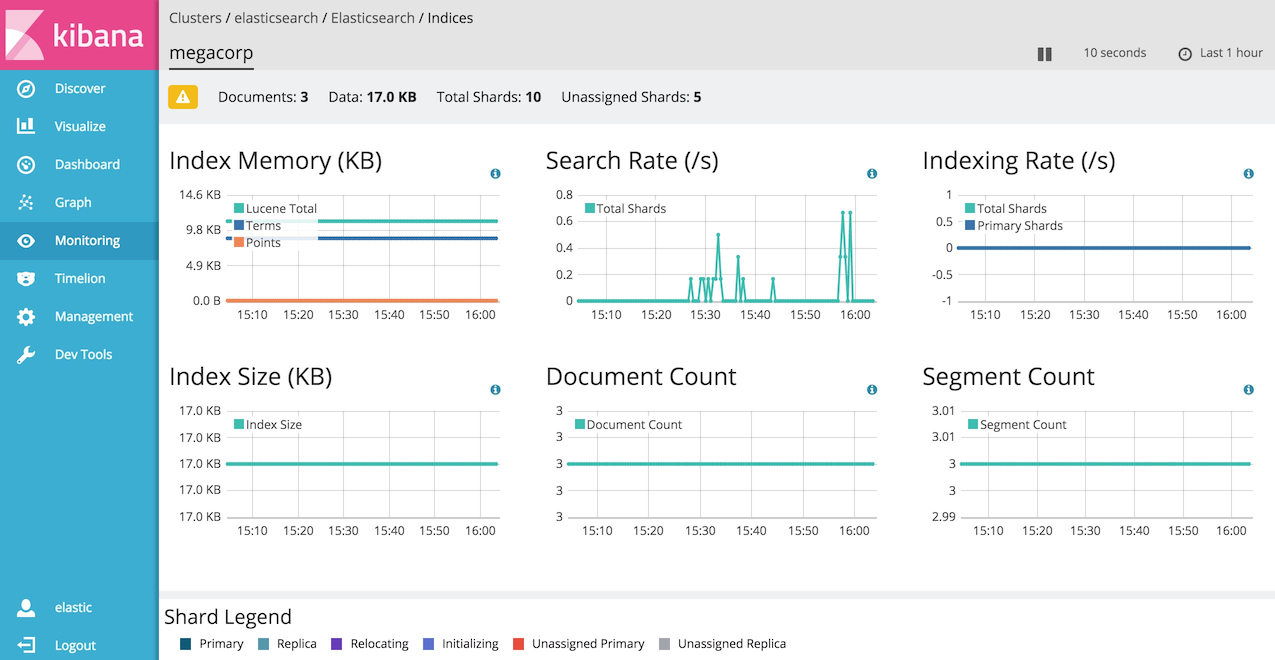Click the Timelion sidebar icon
1275x660 pixels.
[26, 279]
